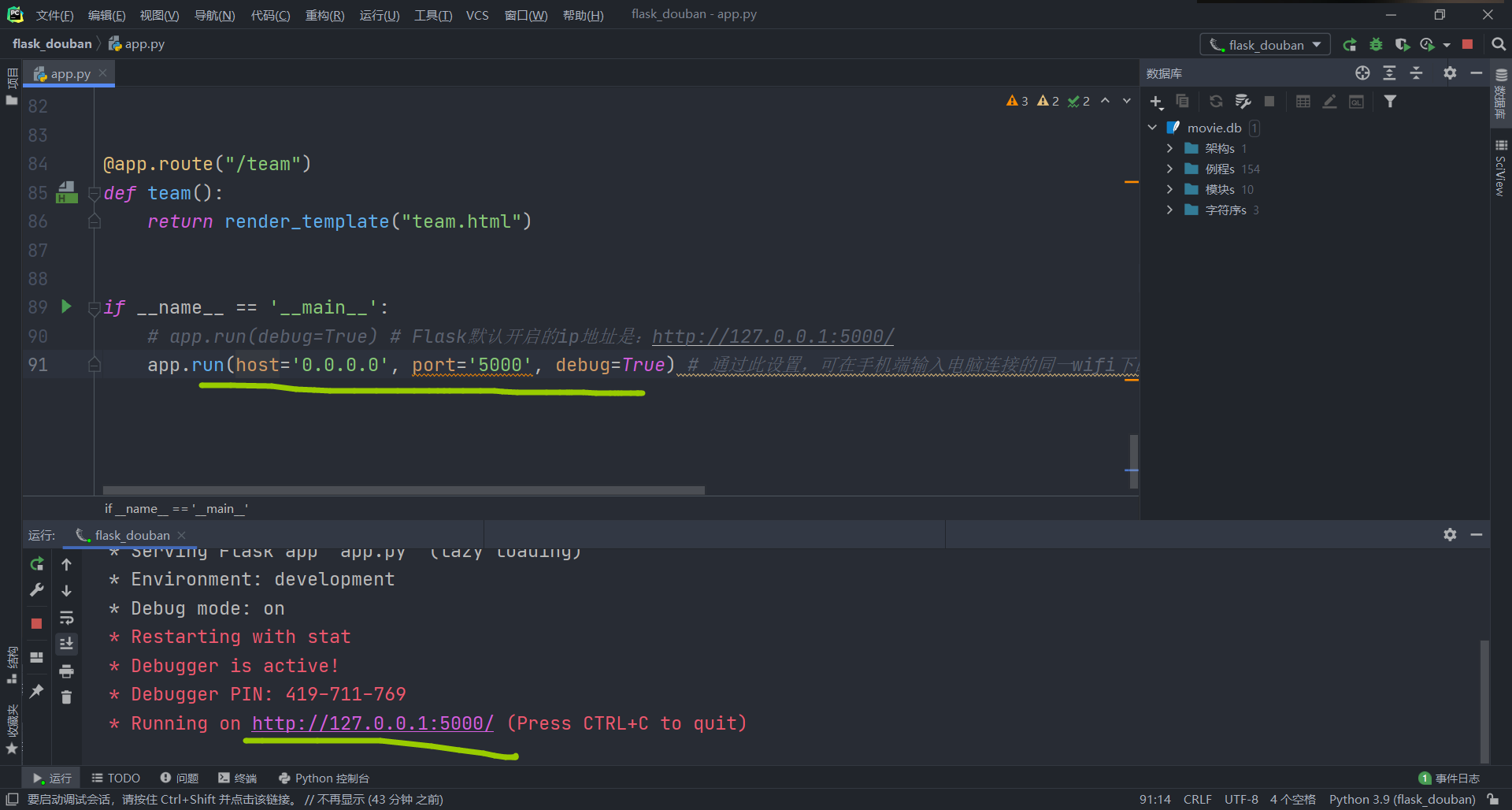Expand the 例程s folder

point(1169,169)
